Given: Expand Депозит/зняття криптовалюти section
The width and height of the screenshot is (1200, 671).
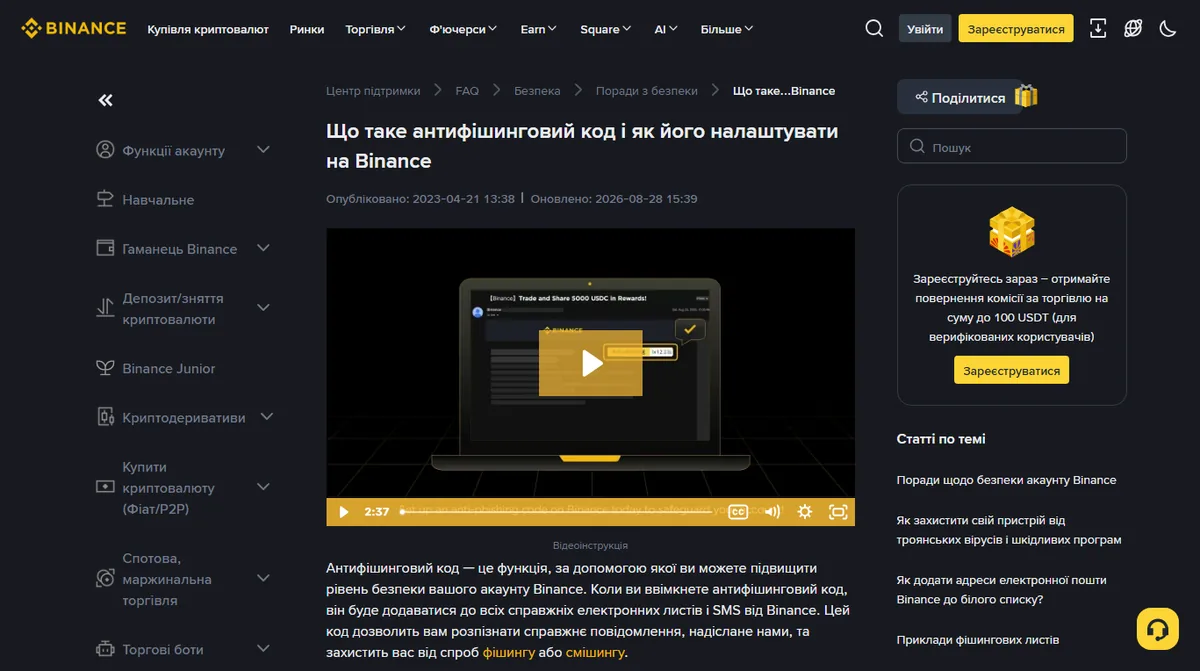Looking at the screenshot, I should (x=263, y=308).
